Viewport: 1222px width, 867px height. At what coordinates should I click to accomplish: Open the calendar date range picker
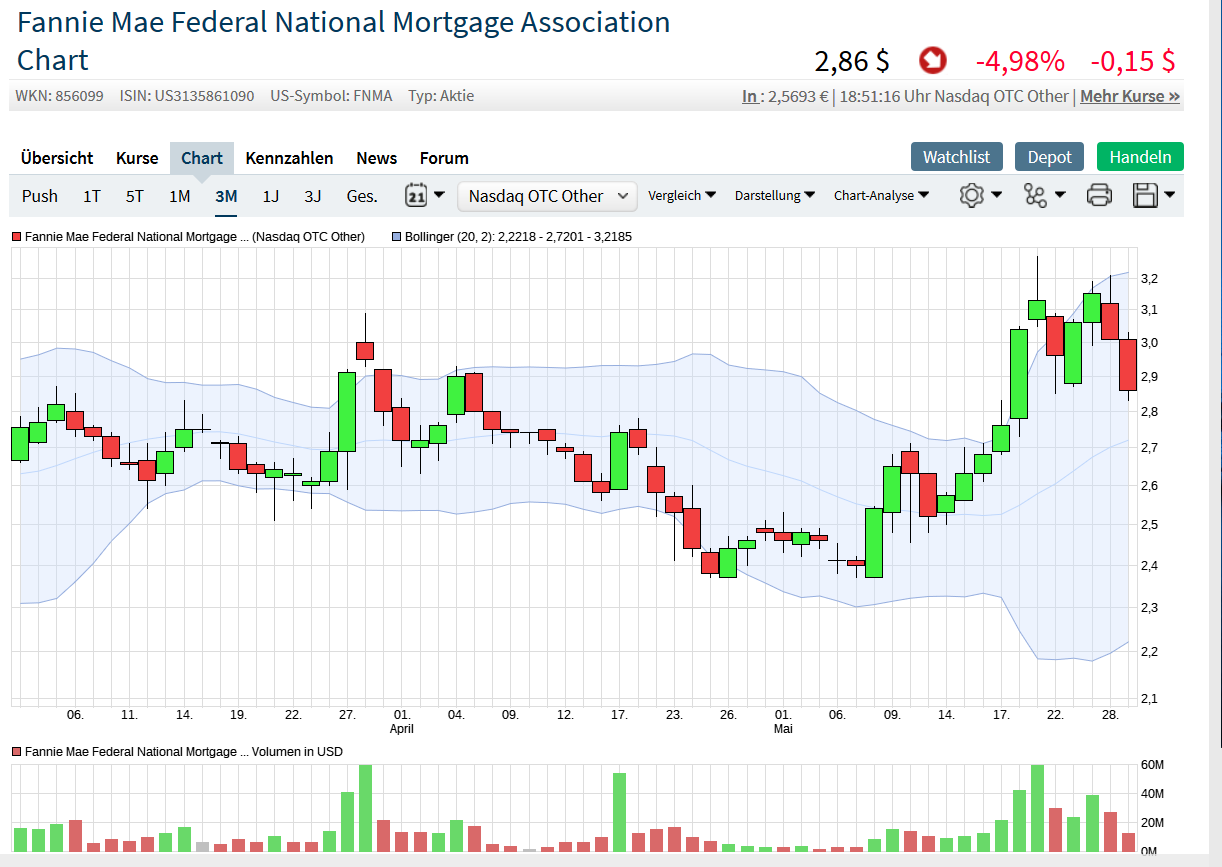tap(425, 195)
